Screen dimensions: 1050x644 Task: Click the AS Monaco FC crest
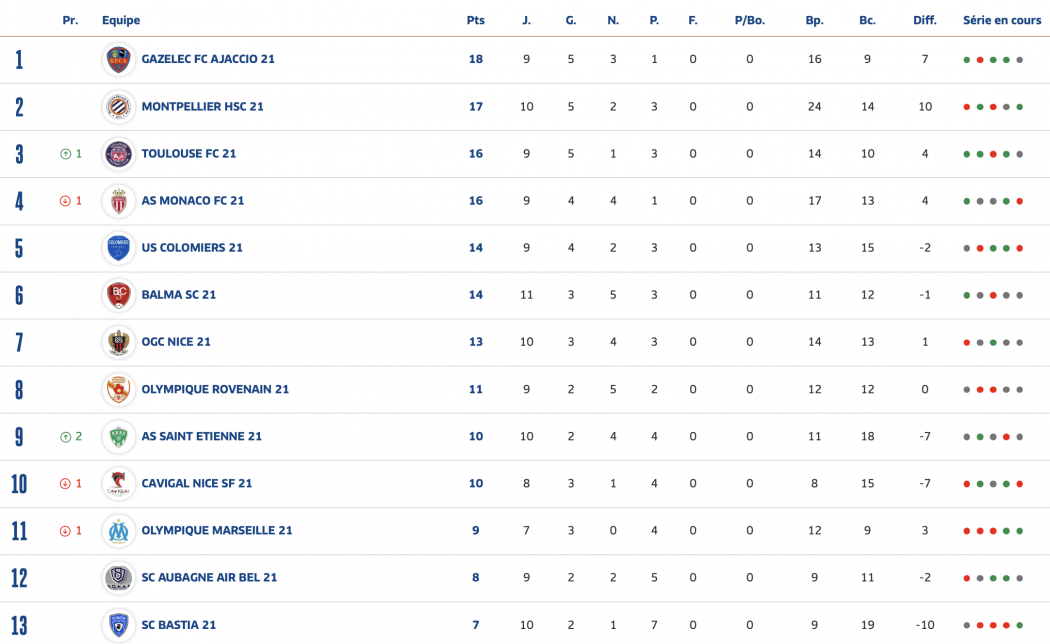(x=119, y=201)
